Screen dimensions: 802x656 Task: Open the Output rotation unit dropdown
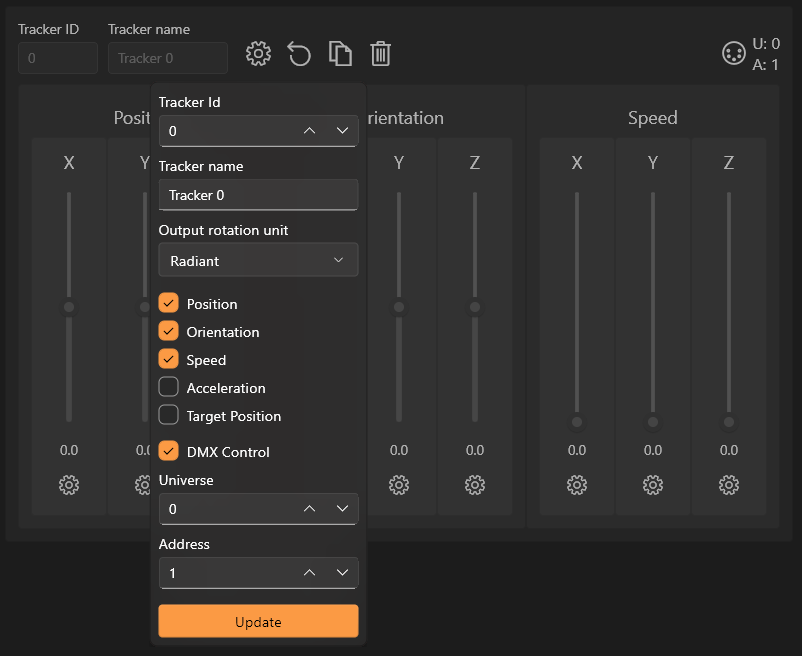pos(258,260)
